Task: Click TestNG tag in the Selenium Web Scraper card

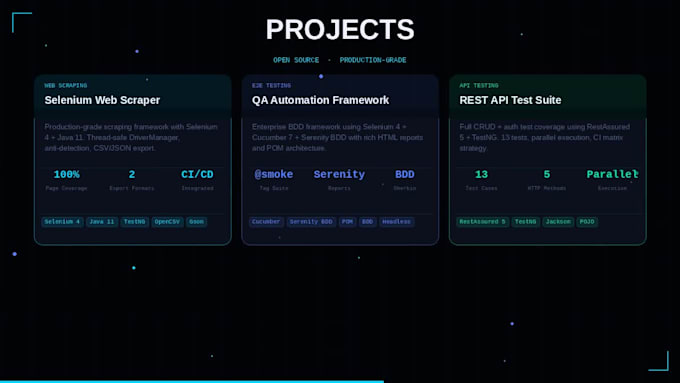Action: (x=134, y=222)
